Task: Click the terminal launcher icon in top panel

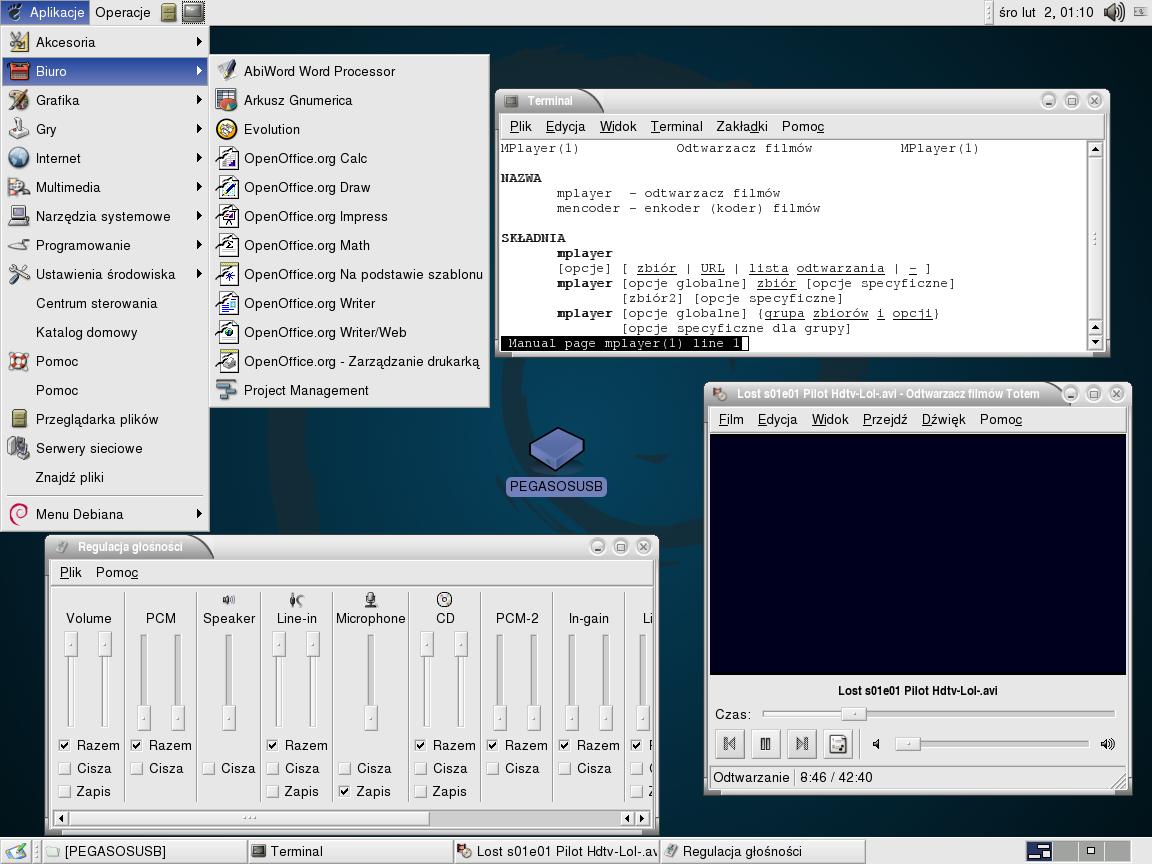Action: 192,12
